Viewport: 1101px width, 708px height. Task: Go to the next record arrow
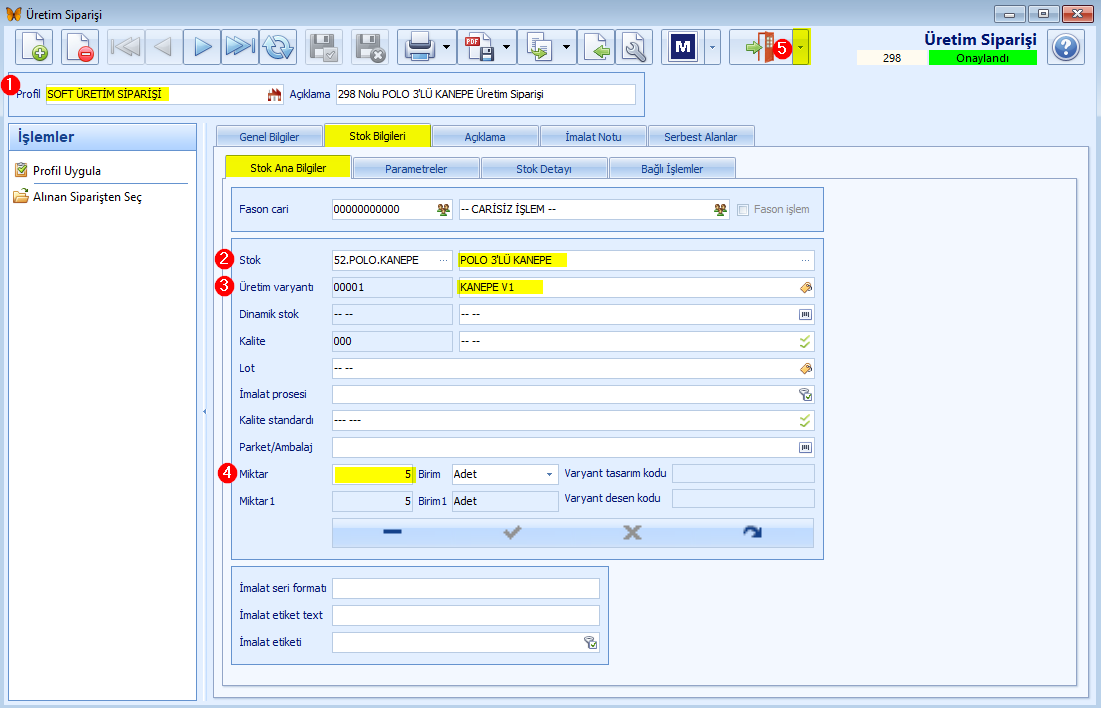202,47
